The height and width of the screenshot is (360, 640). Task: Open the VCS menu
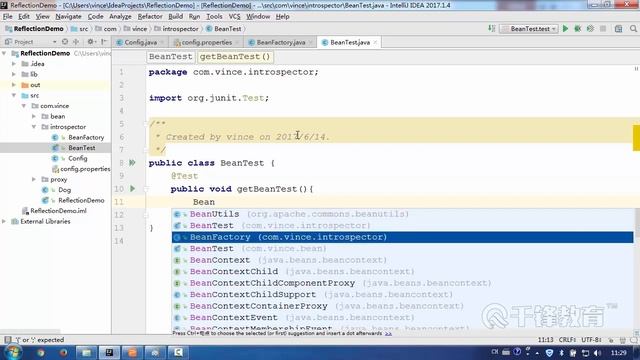click(x=234, y=16)
